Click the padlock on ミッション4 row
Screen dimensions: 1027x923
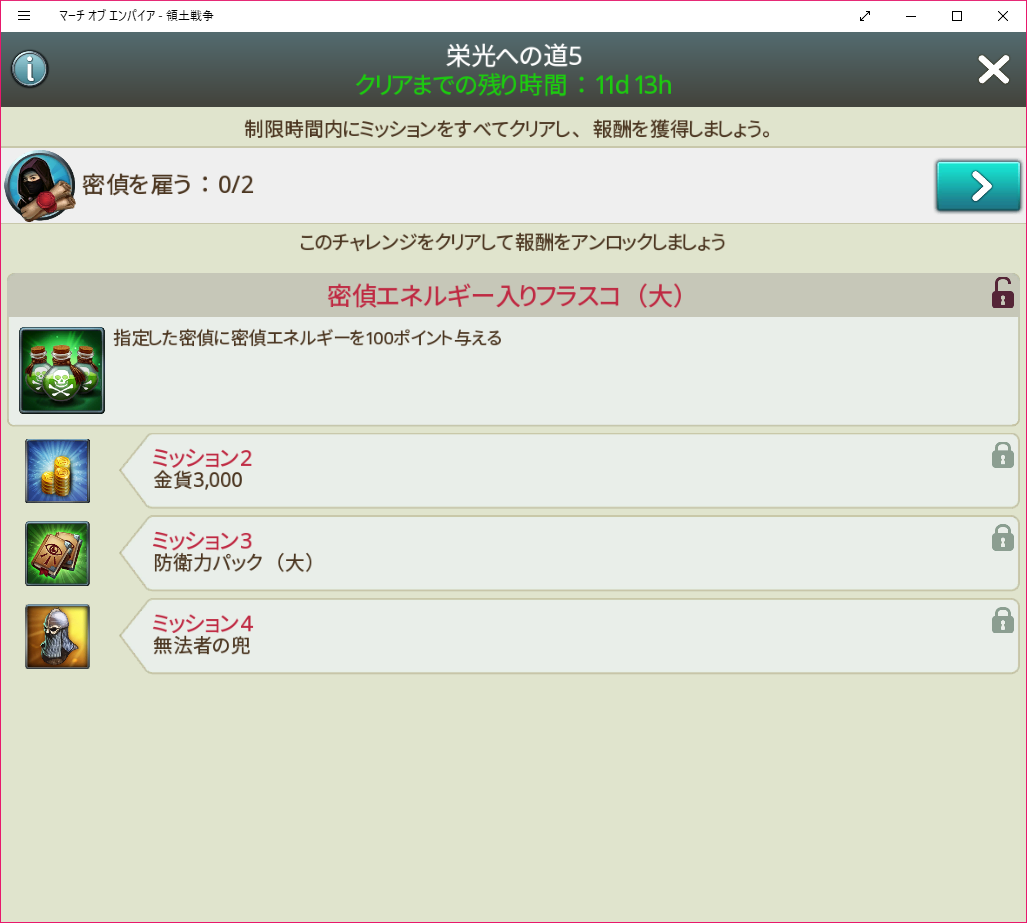point(1002,621)
